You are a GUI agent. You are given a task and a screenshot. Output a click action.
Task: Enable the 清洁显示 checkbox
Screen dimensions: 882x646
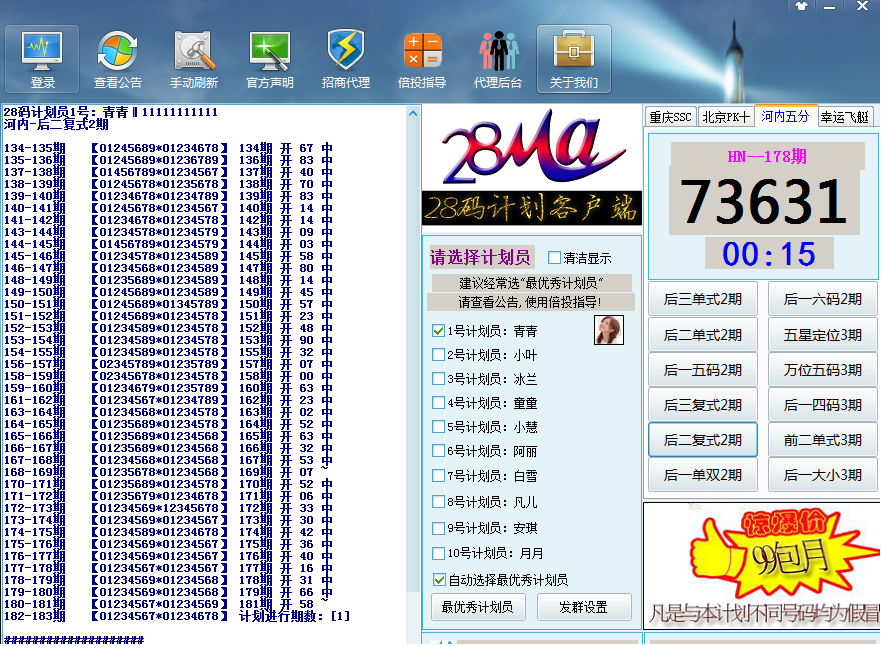[555, 258]
